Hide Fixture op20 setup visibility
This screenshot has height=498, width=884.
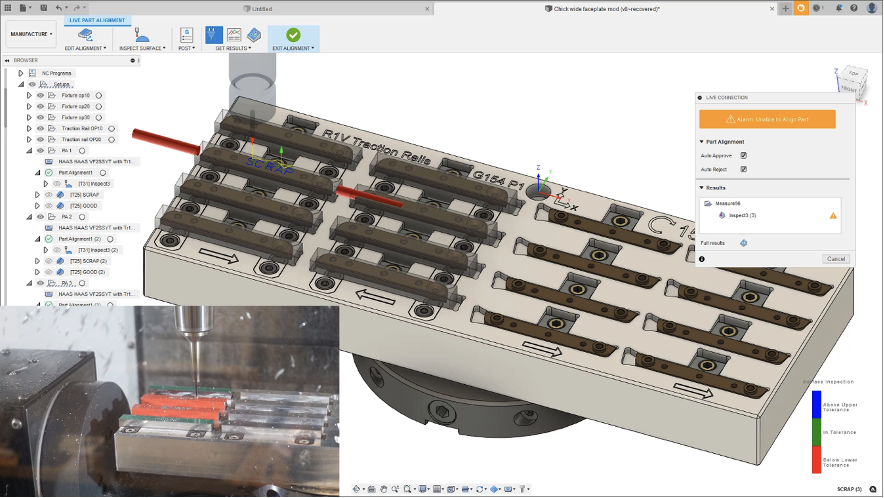pos(40,106)
